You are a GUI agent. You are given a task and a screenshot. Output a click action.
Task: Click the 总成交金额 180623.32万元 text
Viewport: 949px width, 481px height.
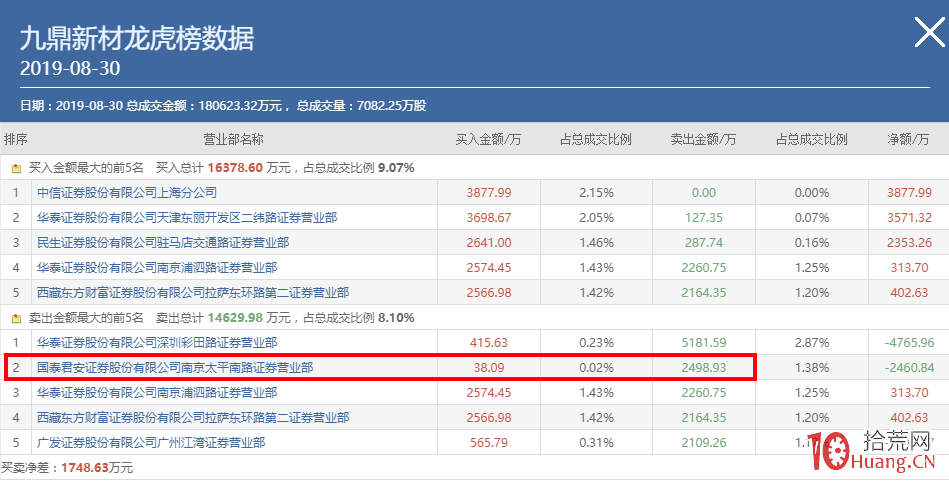[204, 106]
